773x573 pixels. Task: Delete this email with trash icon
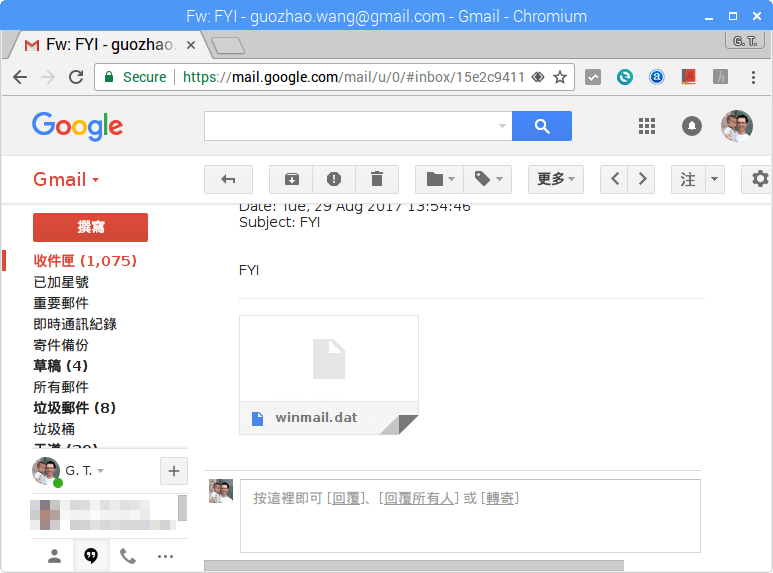click(x=377, y=179)
